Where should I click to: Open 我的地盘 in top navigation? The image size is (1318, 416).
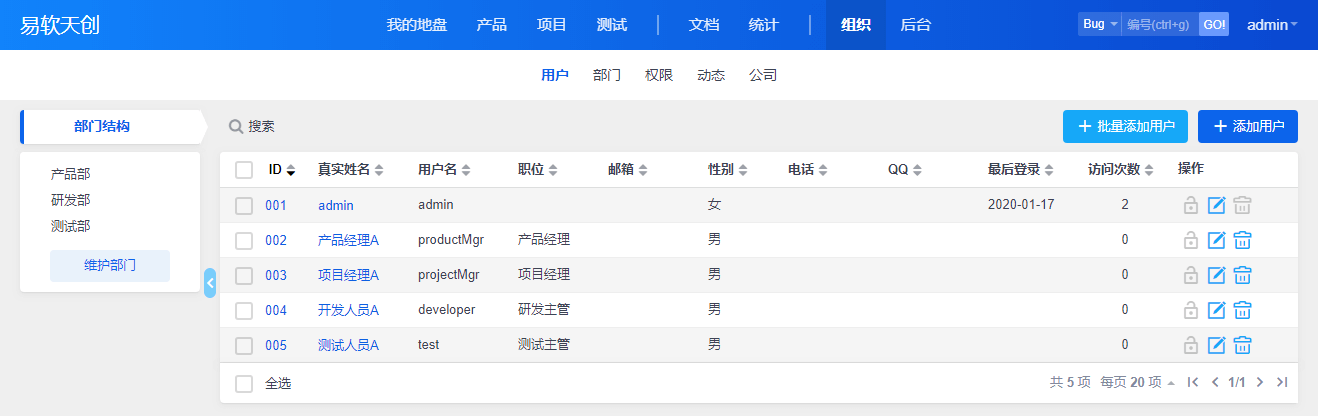(417, 25)
